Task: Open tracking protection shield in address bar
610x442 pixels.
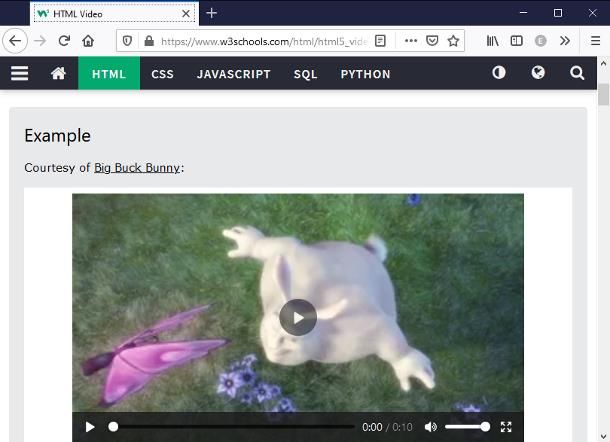Action: 127,41
